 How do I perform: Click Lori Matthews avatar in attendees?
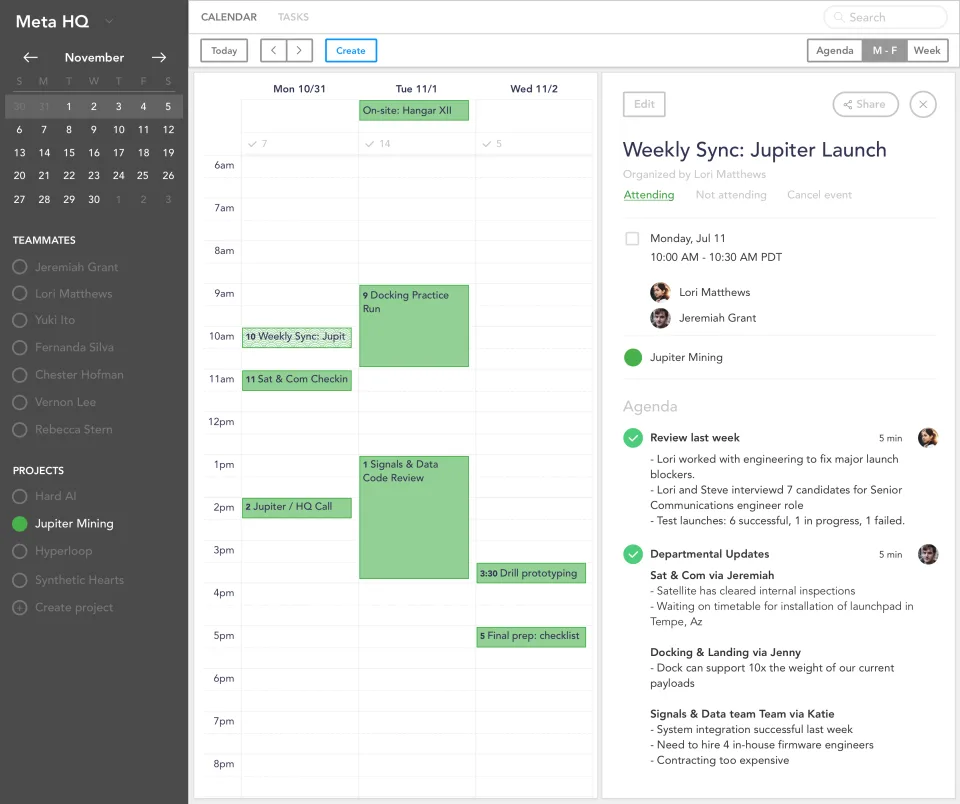(x=660, y=292)
